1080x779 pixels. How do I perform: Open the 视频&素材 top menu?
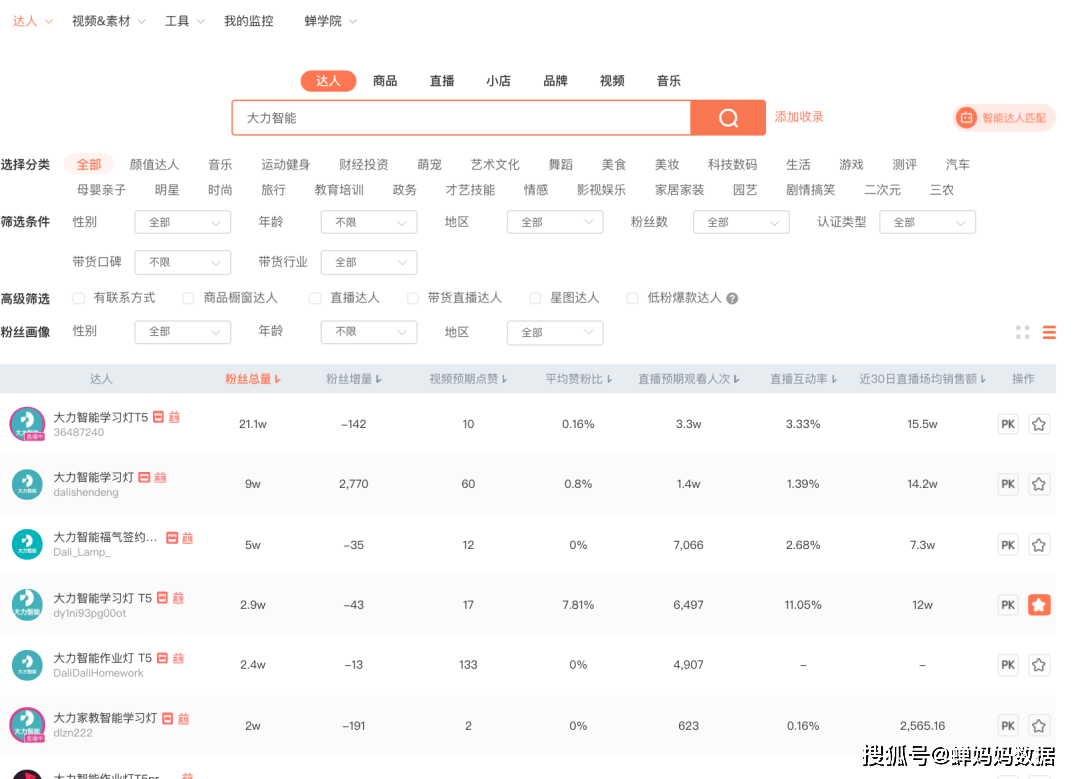(108, 21)
